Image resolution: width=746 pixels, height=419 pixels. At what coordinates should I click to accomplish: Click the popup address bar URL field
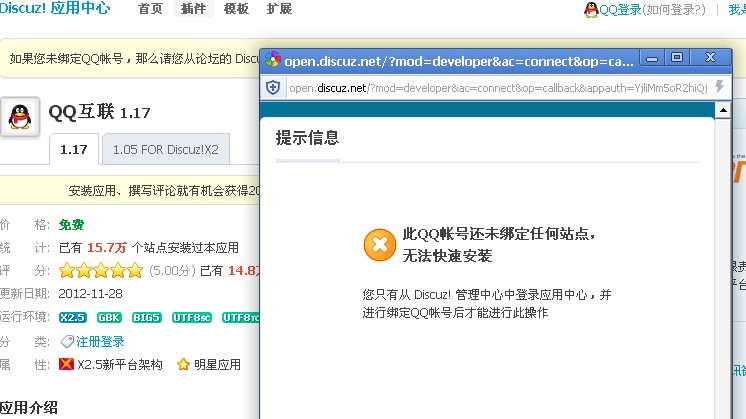(x=498, y=88)
